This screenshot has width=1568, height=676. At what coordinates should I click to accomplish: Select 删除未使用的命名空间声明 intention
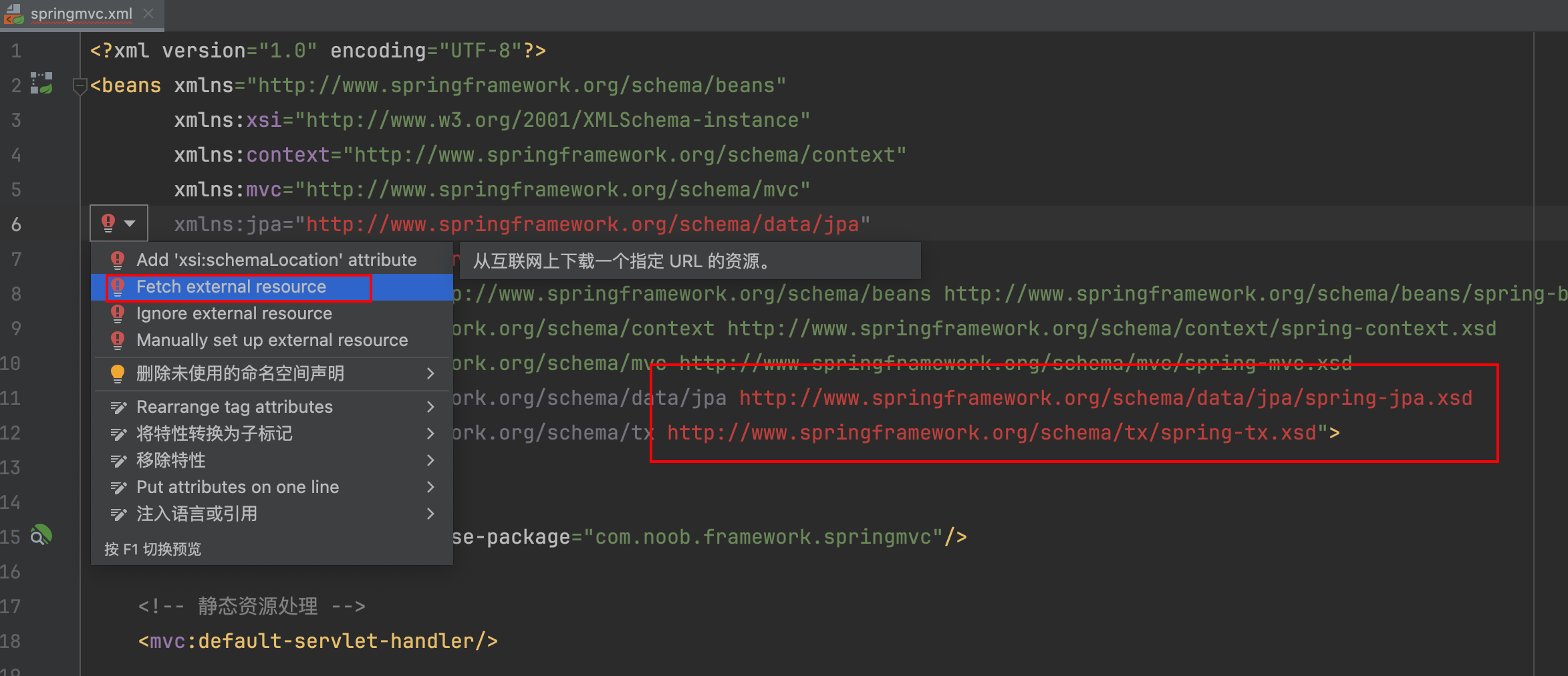coord(272,373)
